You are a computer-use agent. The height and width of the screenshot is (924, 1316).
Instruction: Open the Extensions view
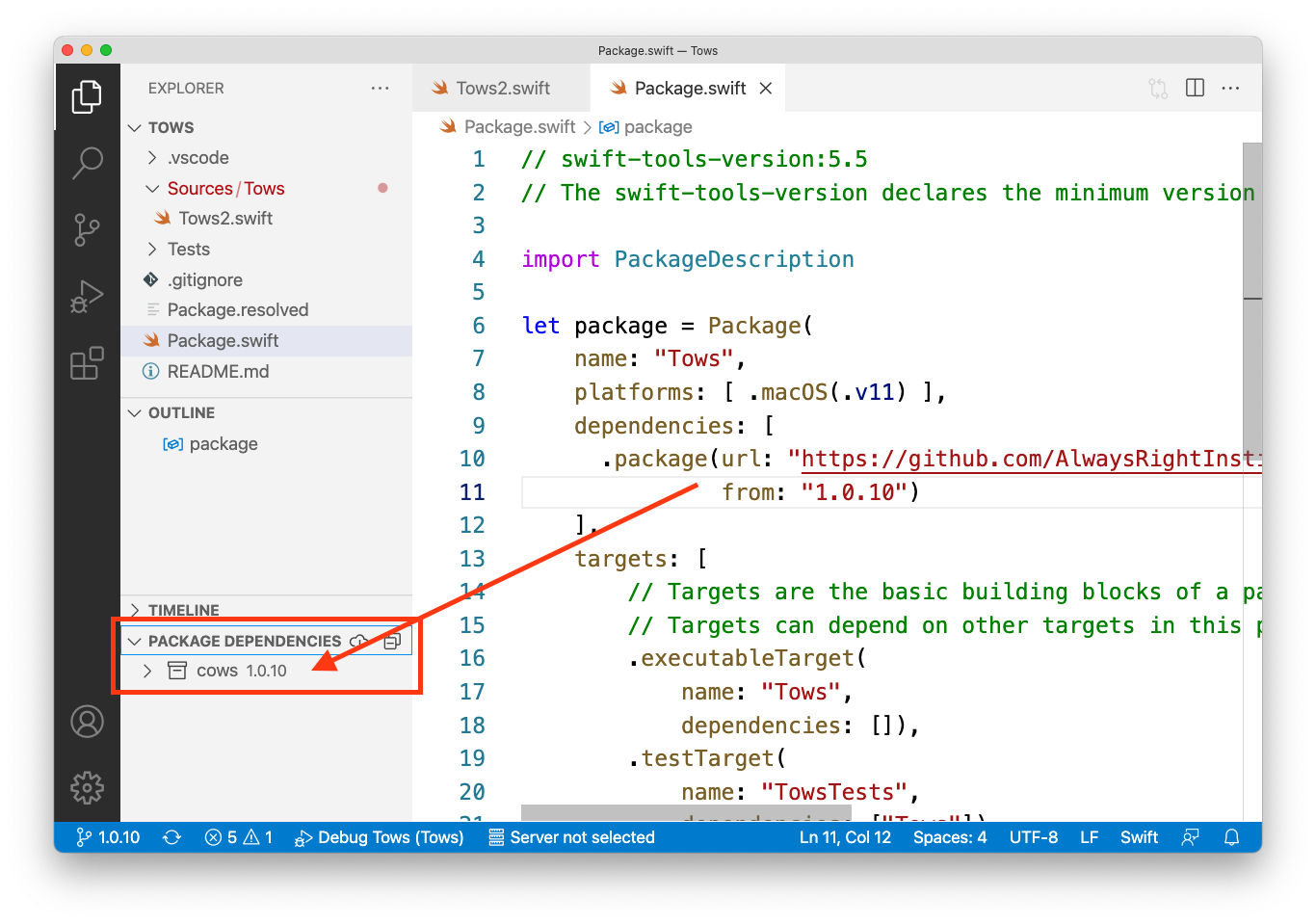tap(87, 363)
